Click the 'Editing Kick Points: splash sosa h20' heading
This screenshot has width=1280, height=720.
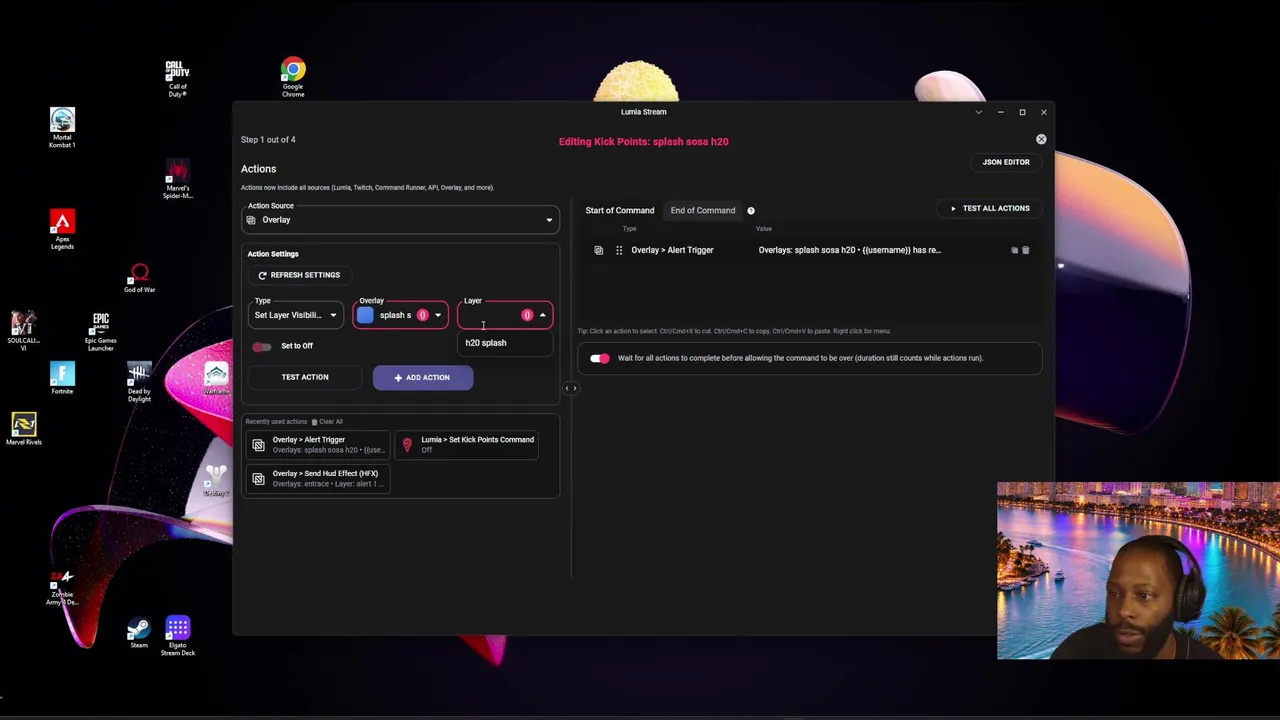(x=643, y=141)
